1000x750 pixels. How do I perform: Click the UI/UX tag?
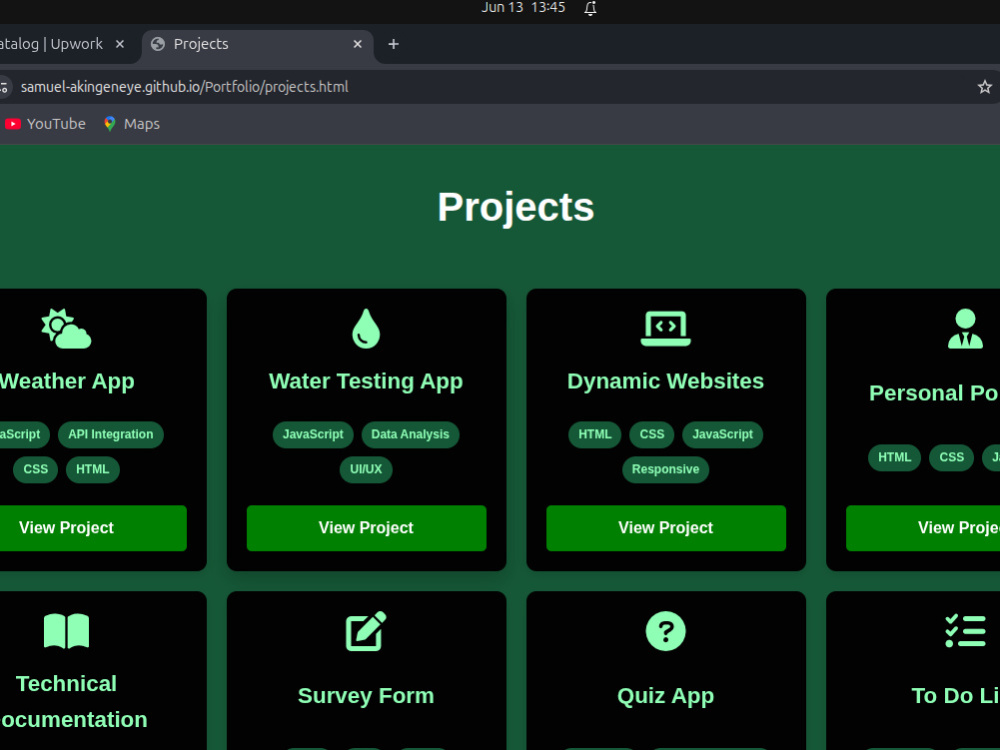366,469
